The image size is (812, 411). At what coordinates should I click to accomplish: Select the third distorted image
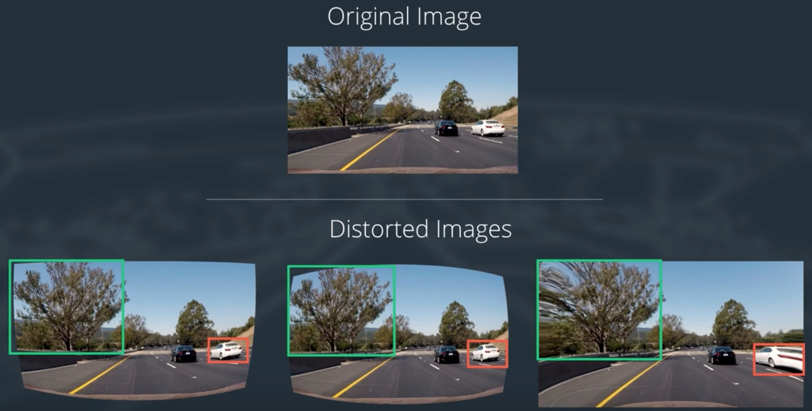pyautogui.click(x=671, y=334)
